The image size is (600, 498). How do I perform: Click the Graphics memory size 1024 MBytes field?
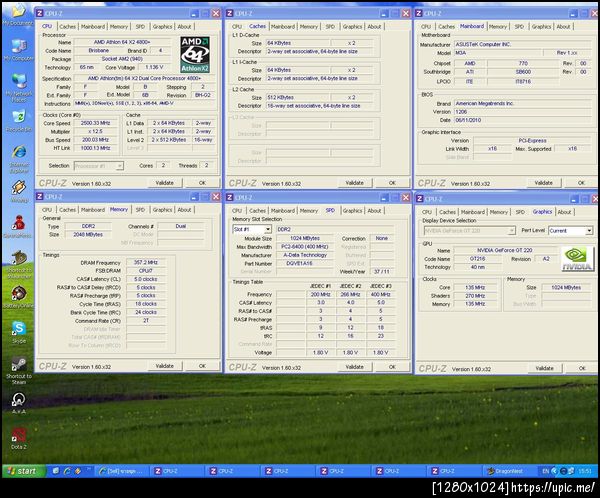(x=566, y=287)
